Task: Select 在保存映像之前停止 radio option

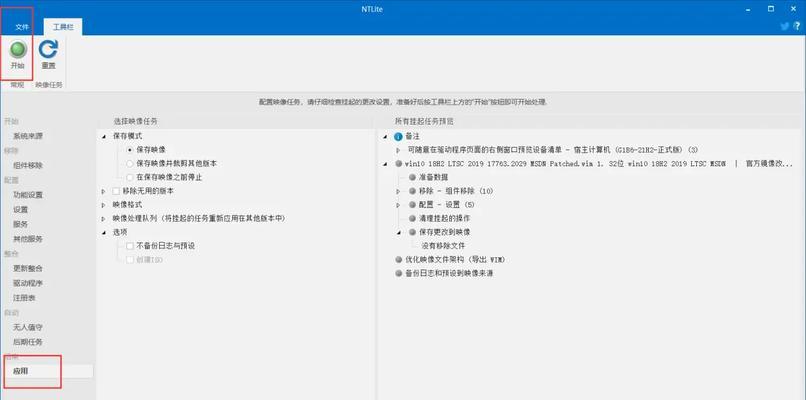Action: point(130,177)
